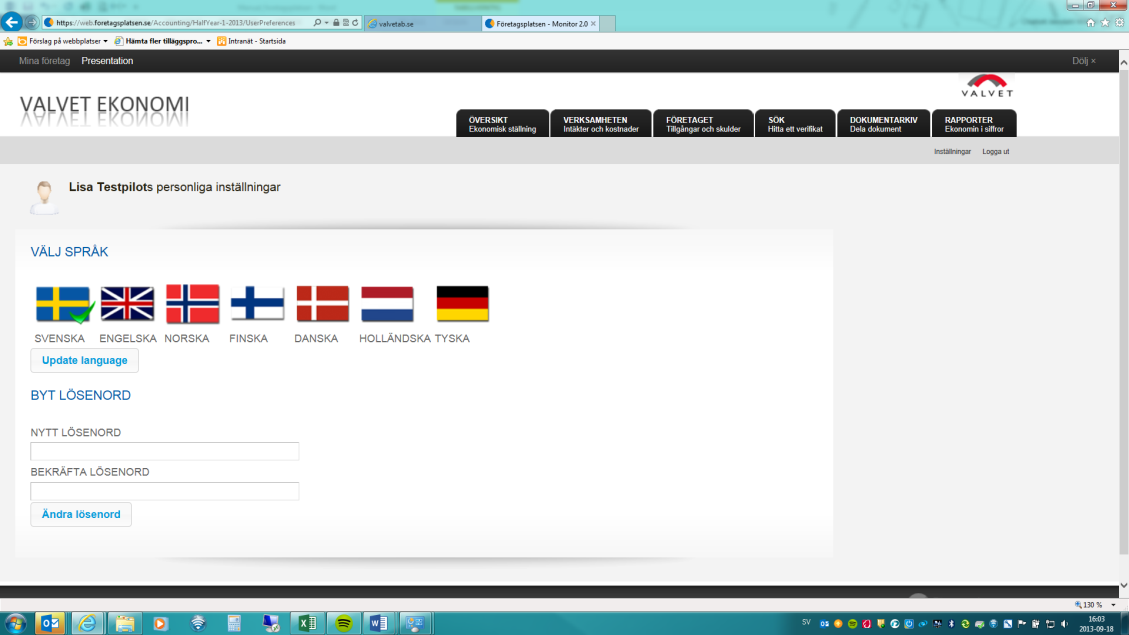This screenshot has height=635, width=1129.
Task: Open the Intranät - Startsida favorite
Action: coord(251,42)
